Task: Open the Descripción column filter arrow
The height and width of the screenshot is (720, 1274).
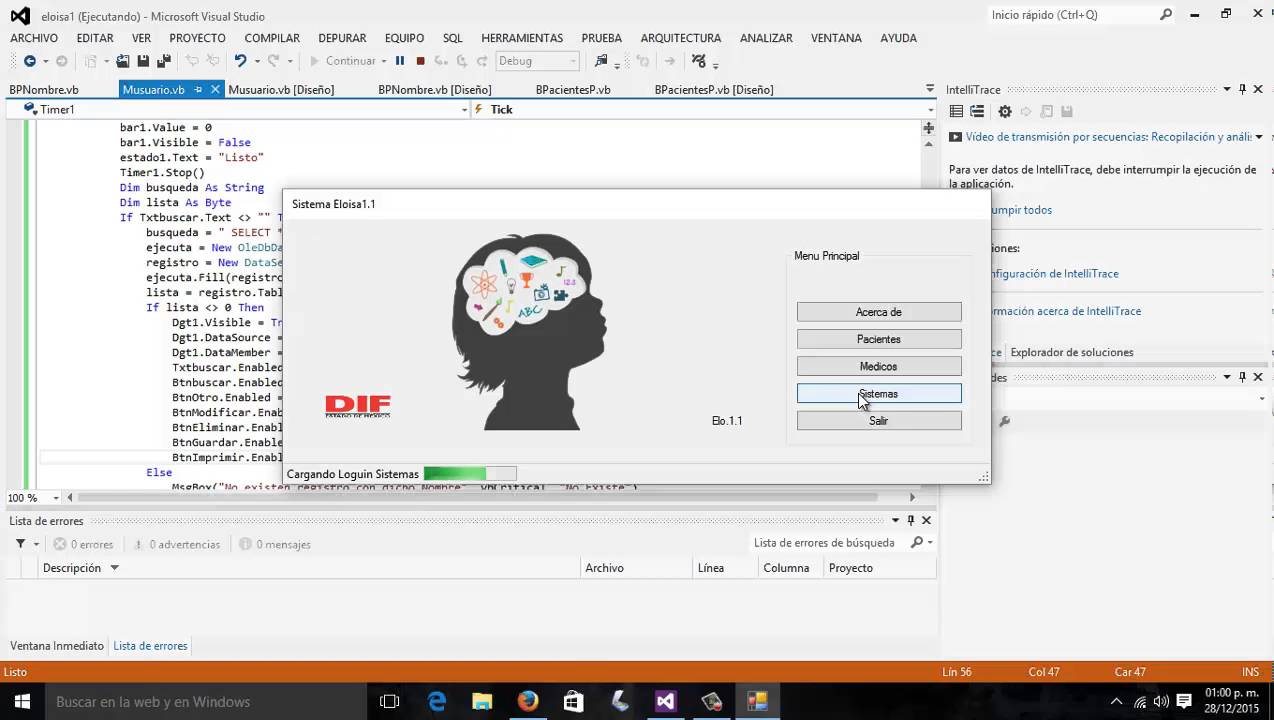Action: pyautogui.click(x=114, y=568)
